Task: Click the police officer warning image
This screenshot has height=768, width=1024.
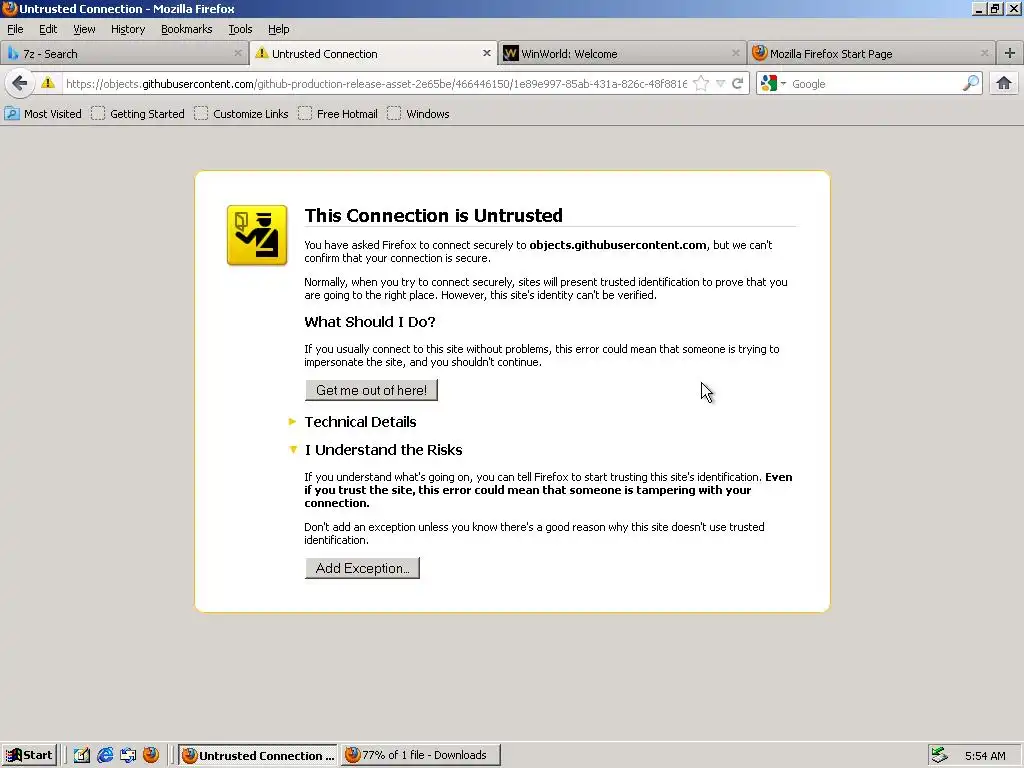Action: click(x=257, y=236)
